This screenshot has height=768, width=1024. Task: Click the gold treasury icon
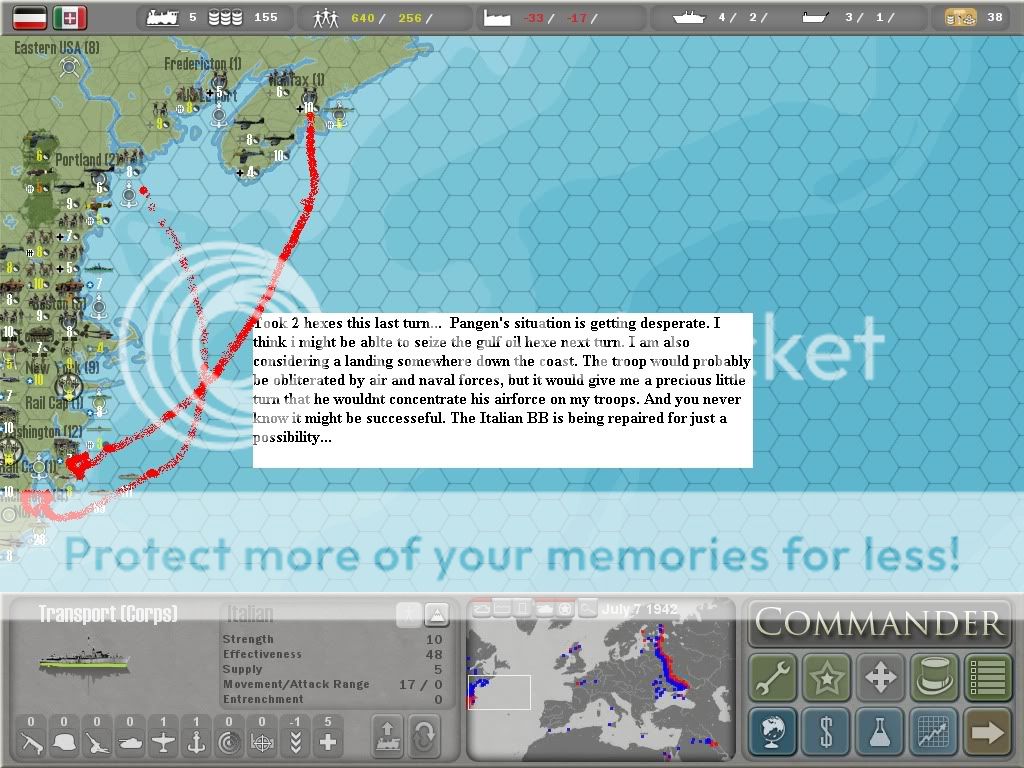pos(961,18)
